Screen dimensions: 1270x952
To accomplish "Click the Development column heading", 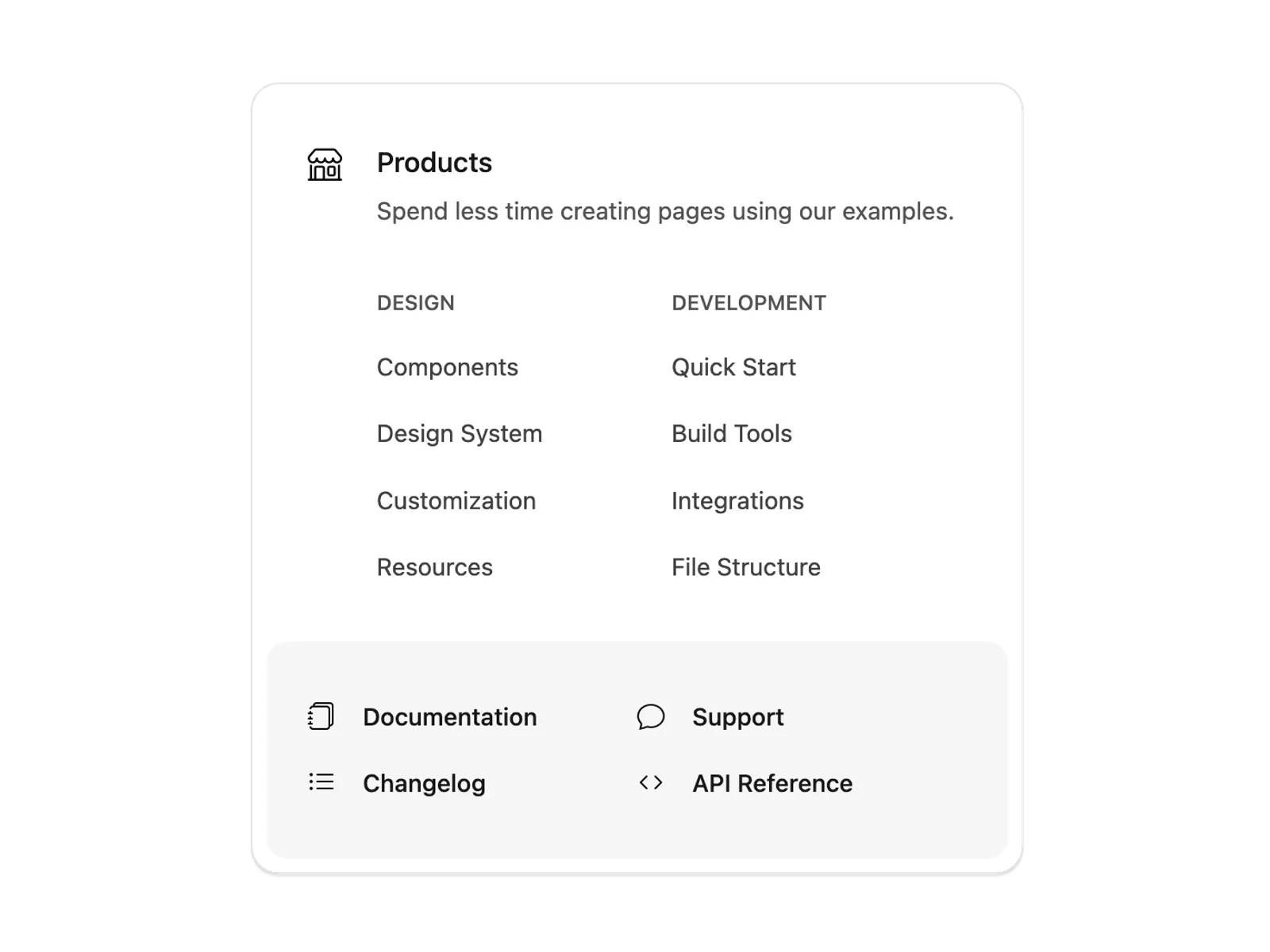I will pos(749,303).
